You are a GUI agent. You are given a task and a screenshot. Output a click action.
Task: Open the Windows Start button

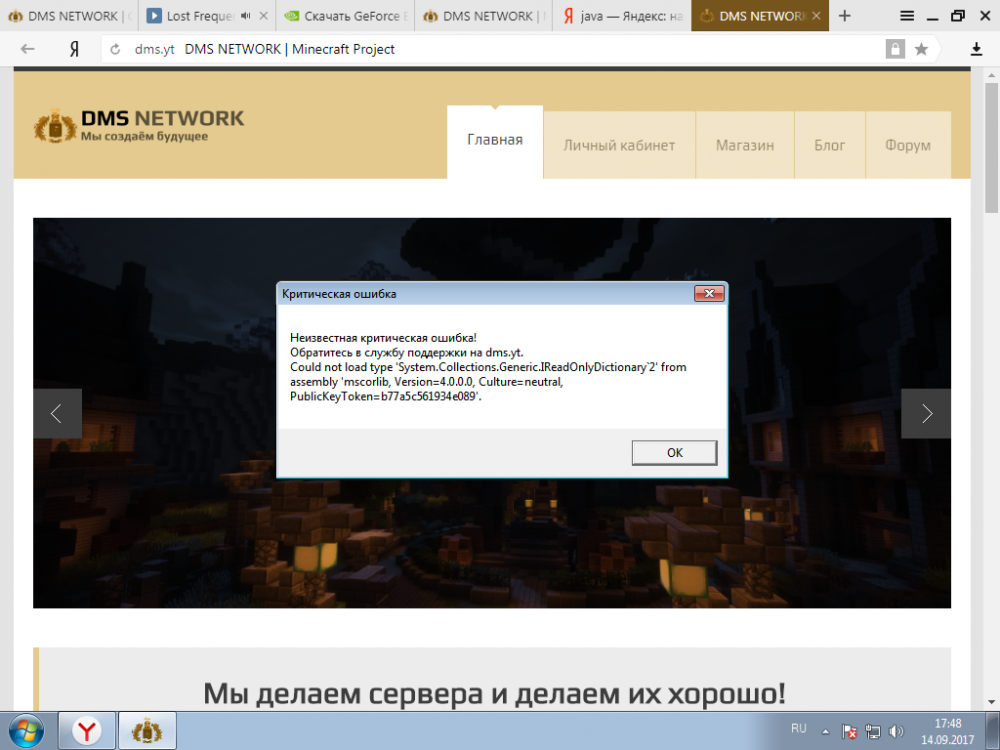click(x=26, y=731)
